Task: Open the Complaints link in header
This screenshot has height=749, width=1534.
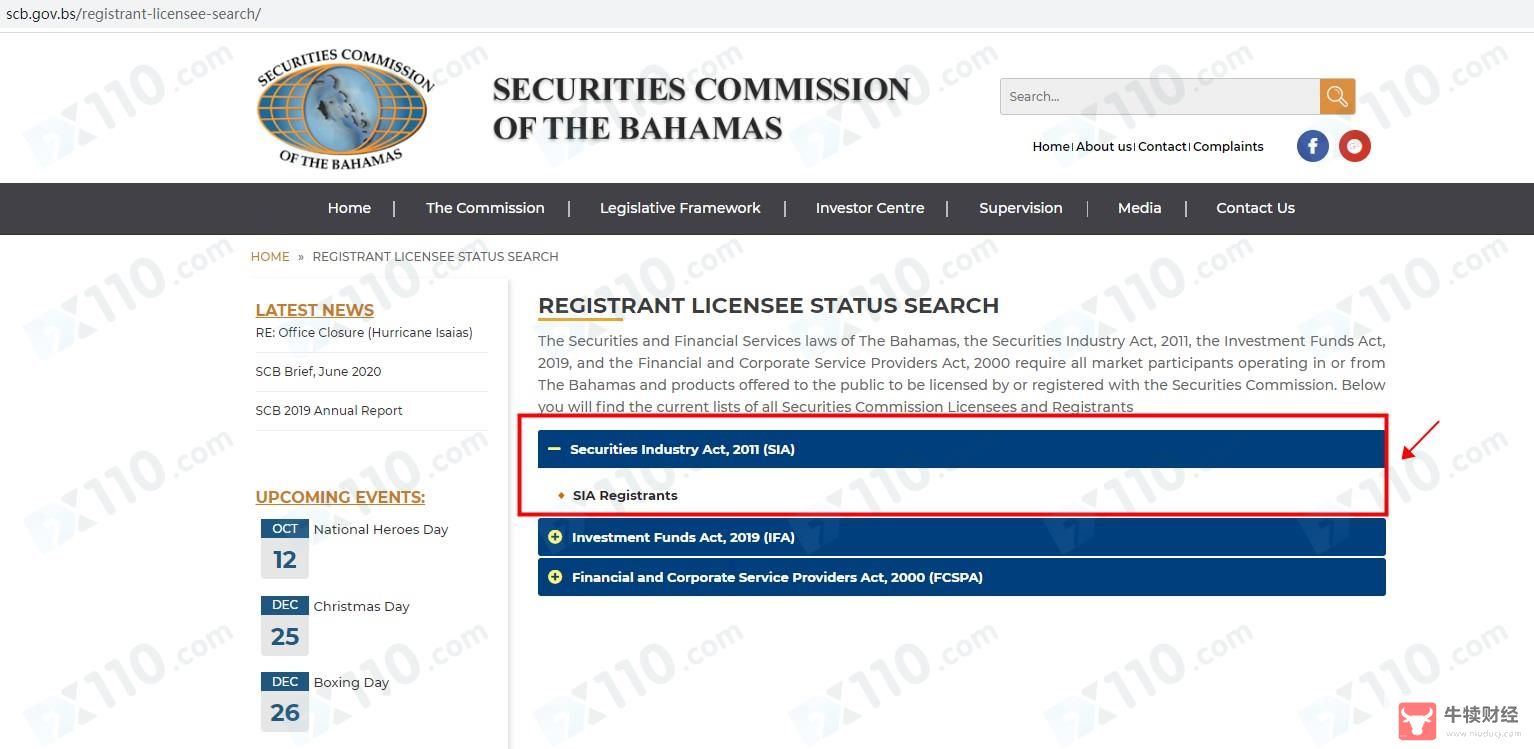Action: pos(1228,146)
